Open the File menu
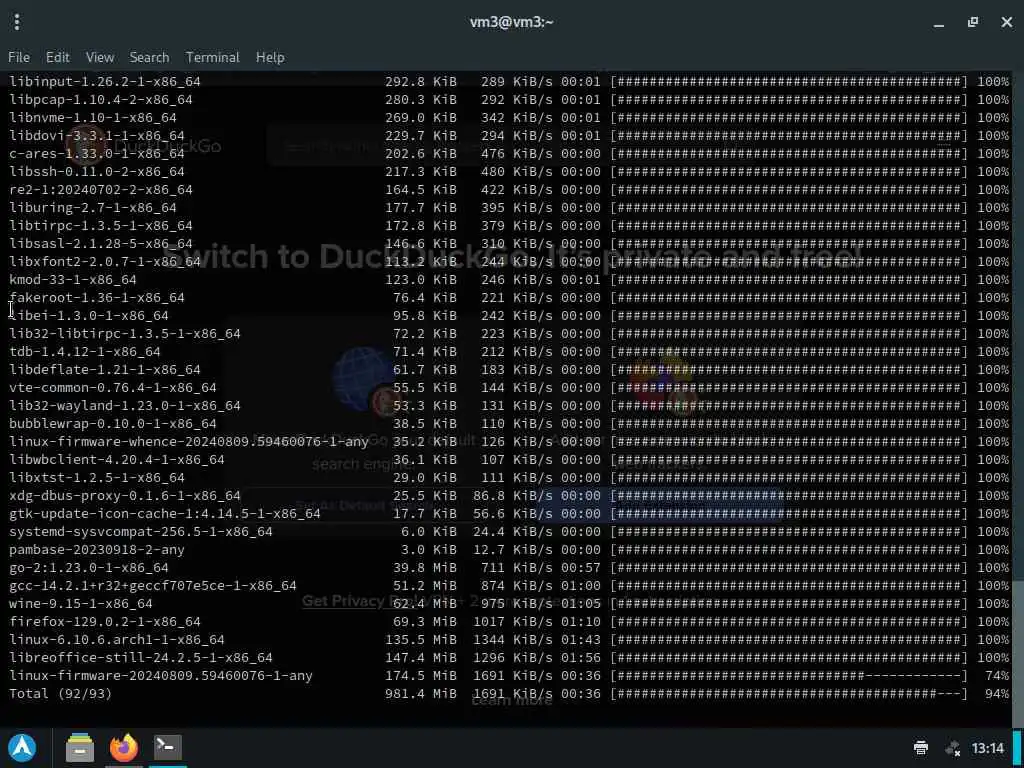 coord(19,57)
